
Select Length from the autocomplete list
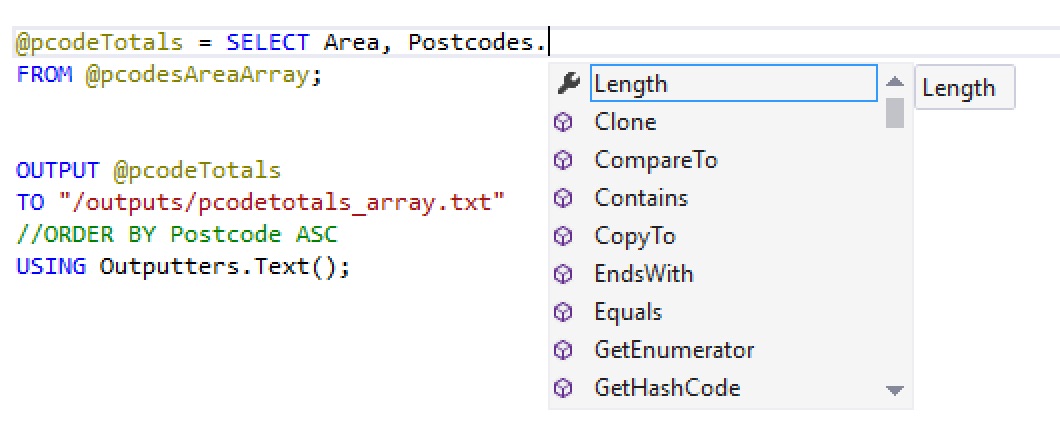click(631, 84)
